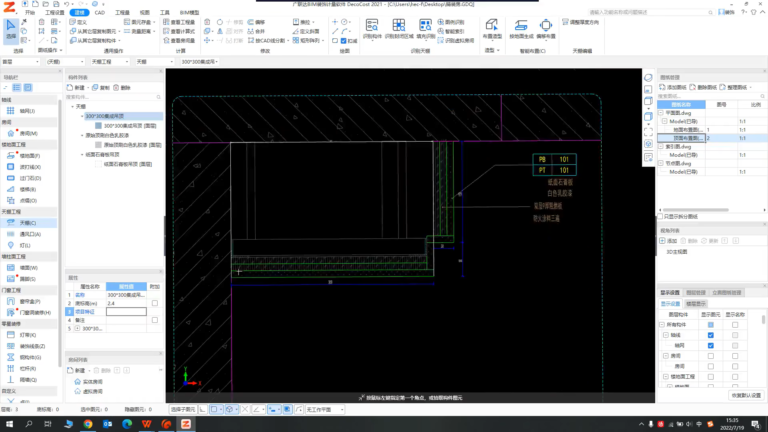Click undo icon in quick access toolbar
Viewport: 768px width, 432px height.
coord(67,4)
